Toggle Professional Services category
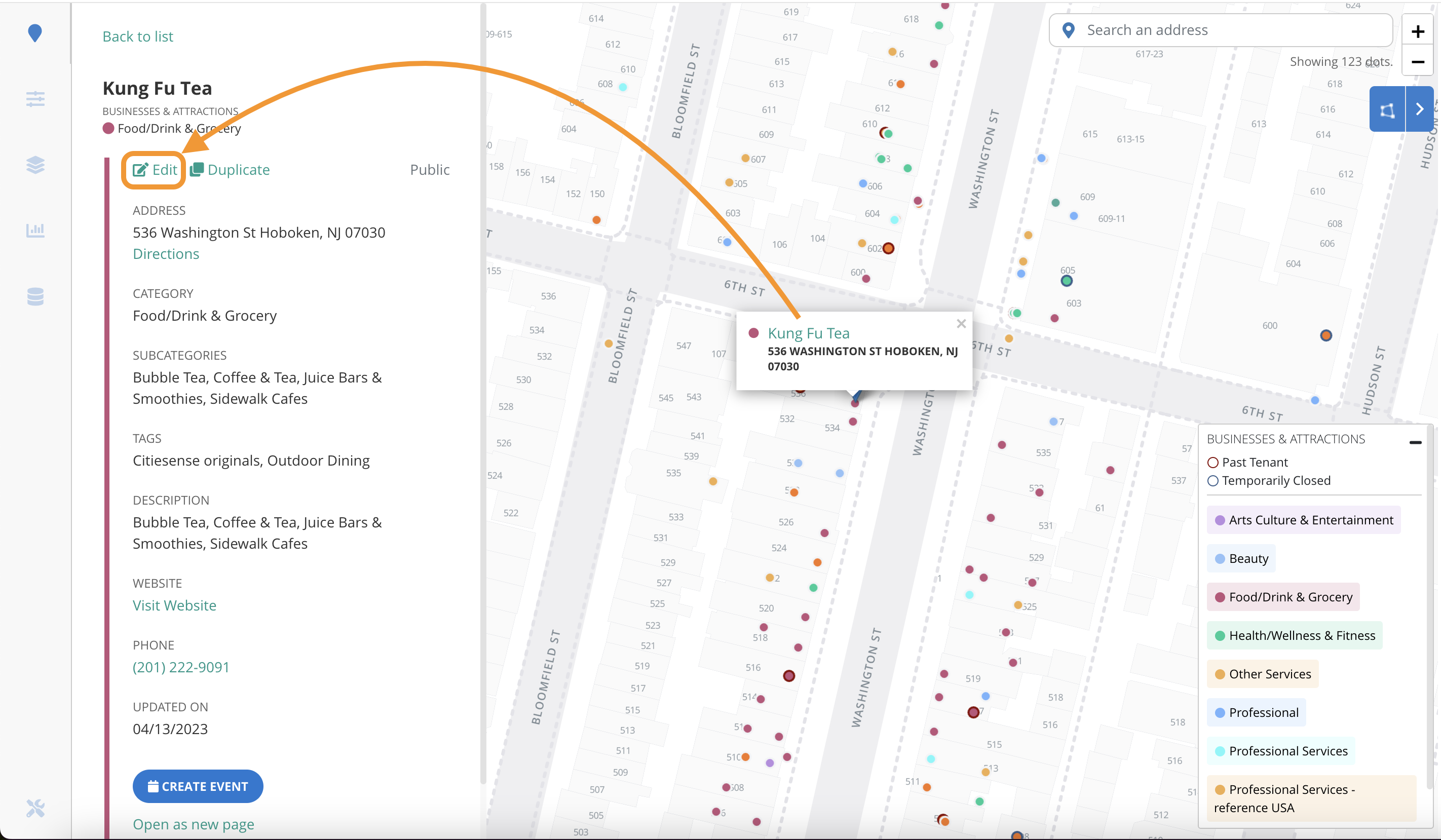The height and width of the screenshot is (840, 1441). pyautogui.click(x=1281, y=751)
